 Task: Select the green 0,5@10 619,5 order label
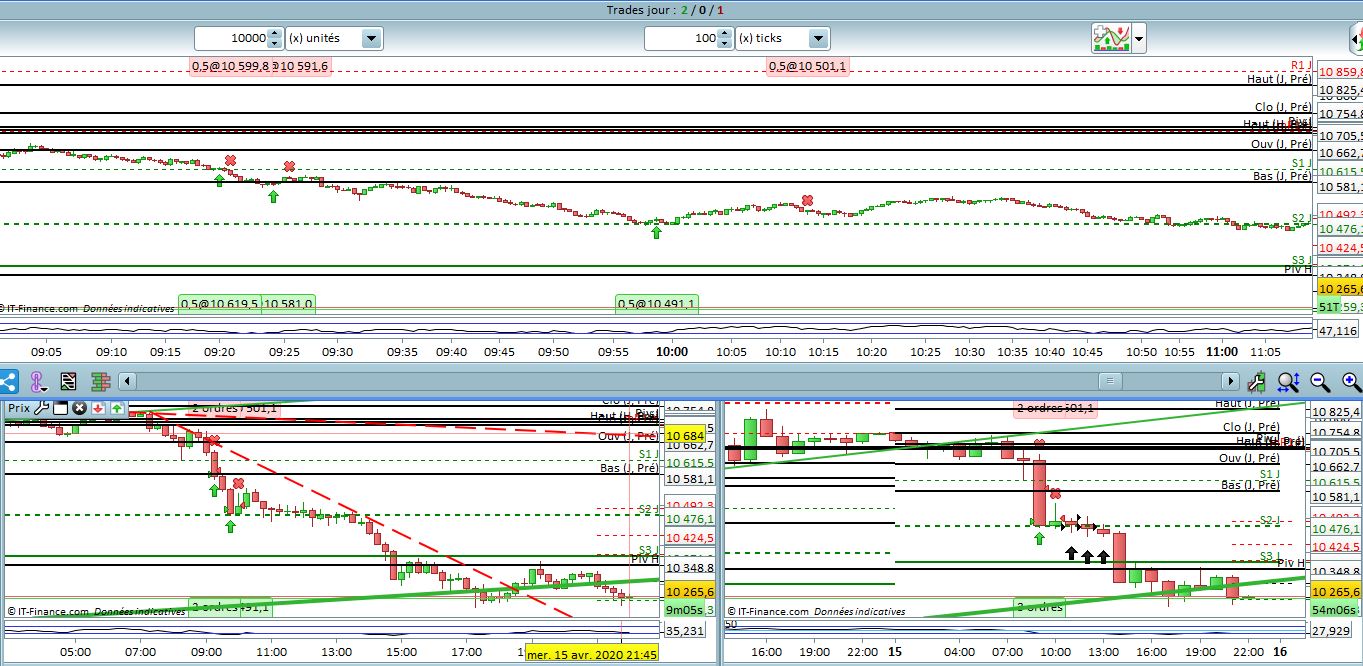pyautogui.click(x=219, y=304)
